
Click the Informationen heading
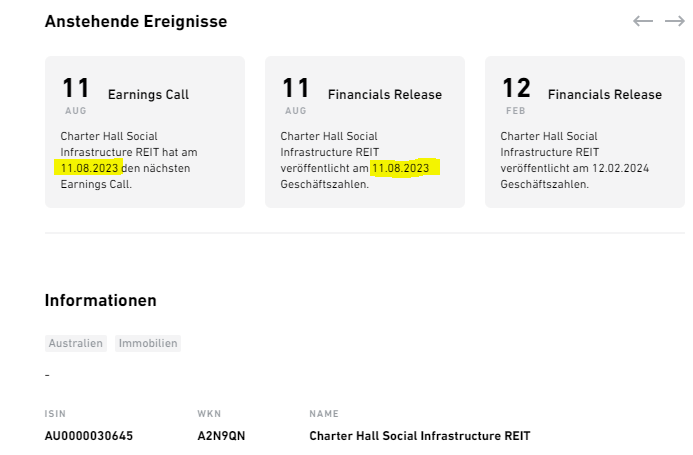point(101,300)
